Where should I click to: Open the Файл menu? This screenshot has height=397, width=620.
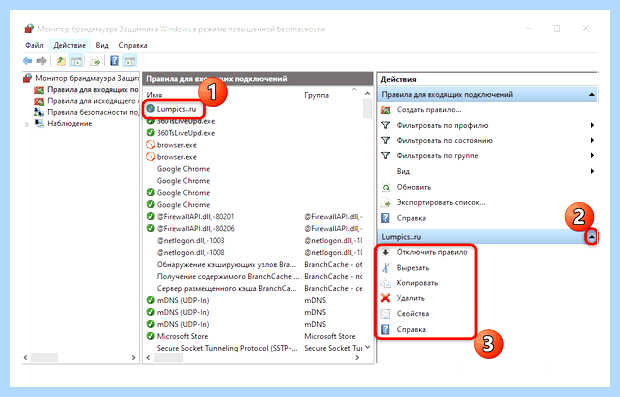coord(34,45)
